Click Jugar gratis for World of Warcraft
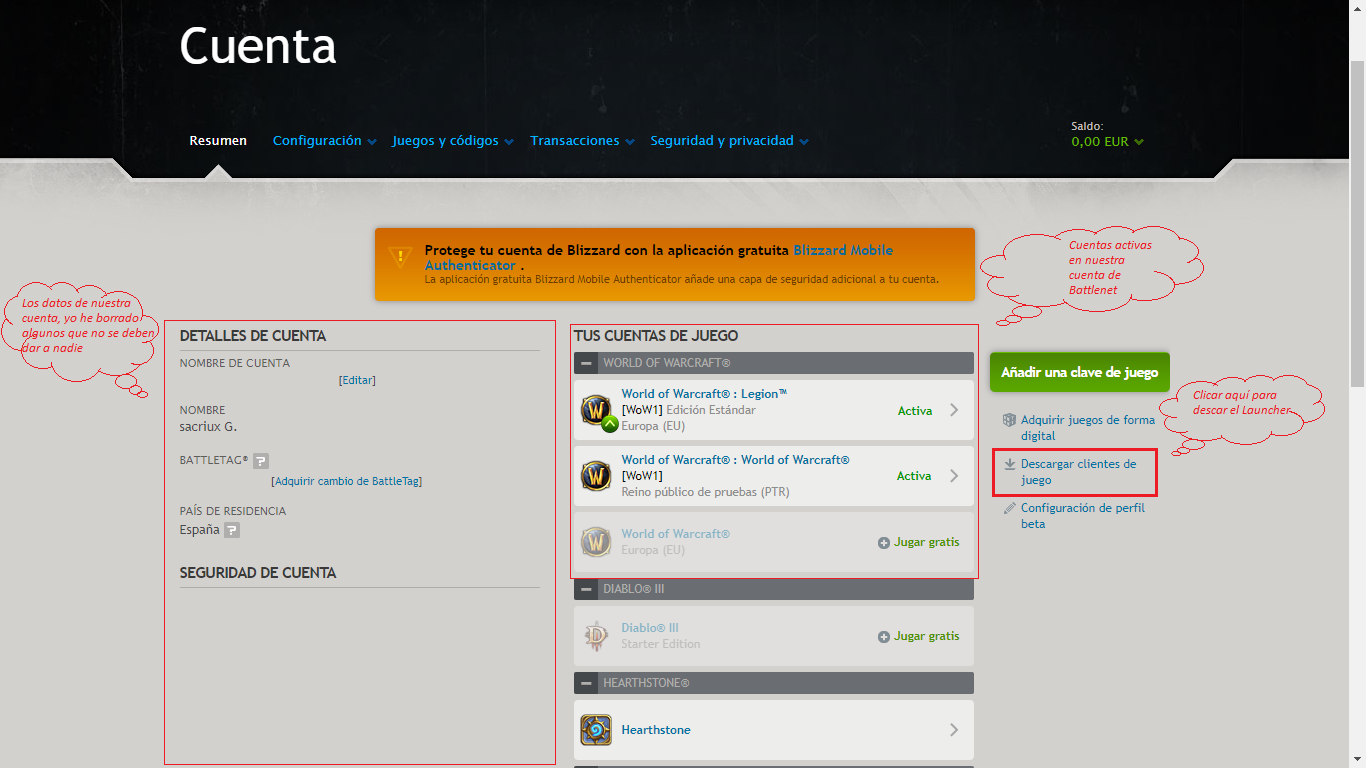The image size is (1366, 768). [x=919, y=542]
